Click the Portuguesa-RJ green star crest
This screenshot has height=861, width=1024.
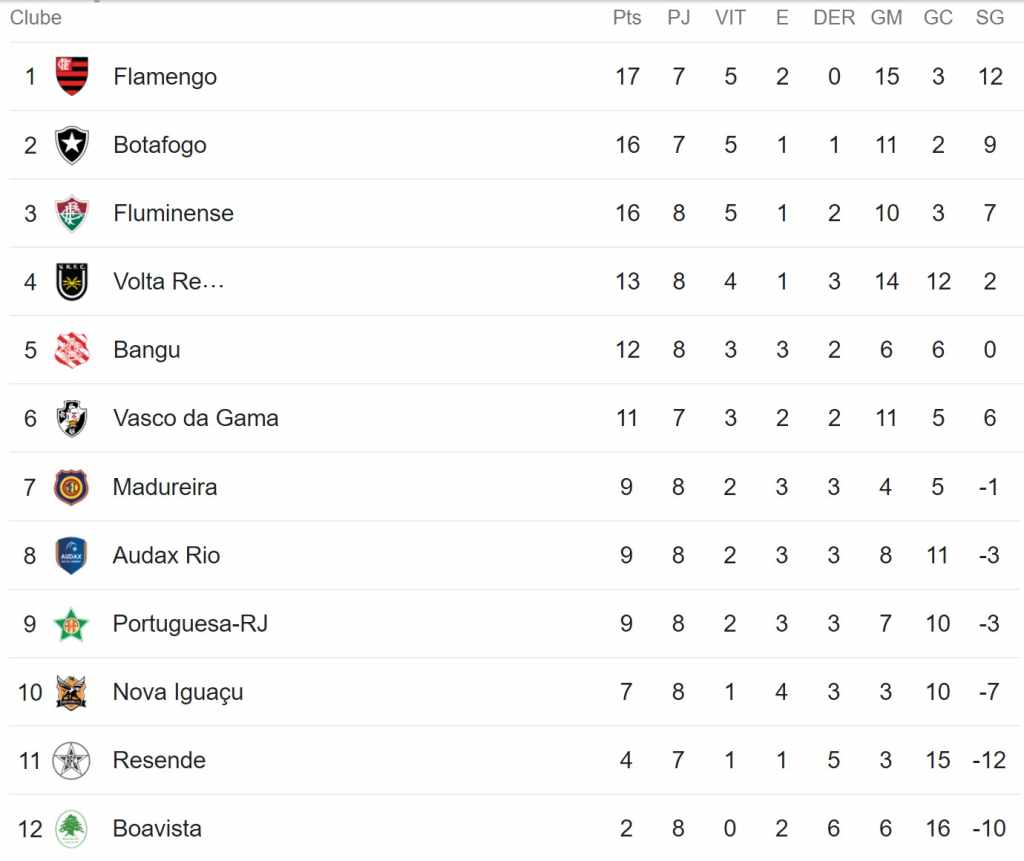pos(71,624)
